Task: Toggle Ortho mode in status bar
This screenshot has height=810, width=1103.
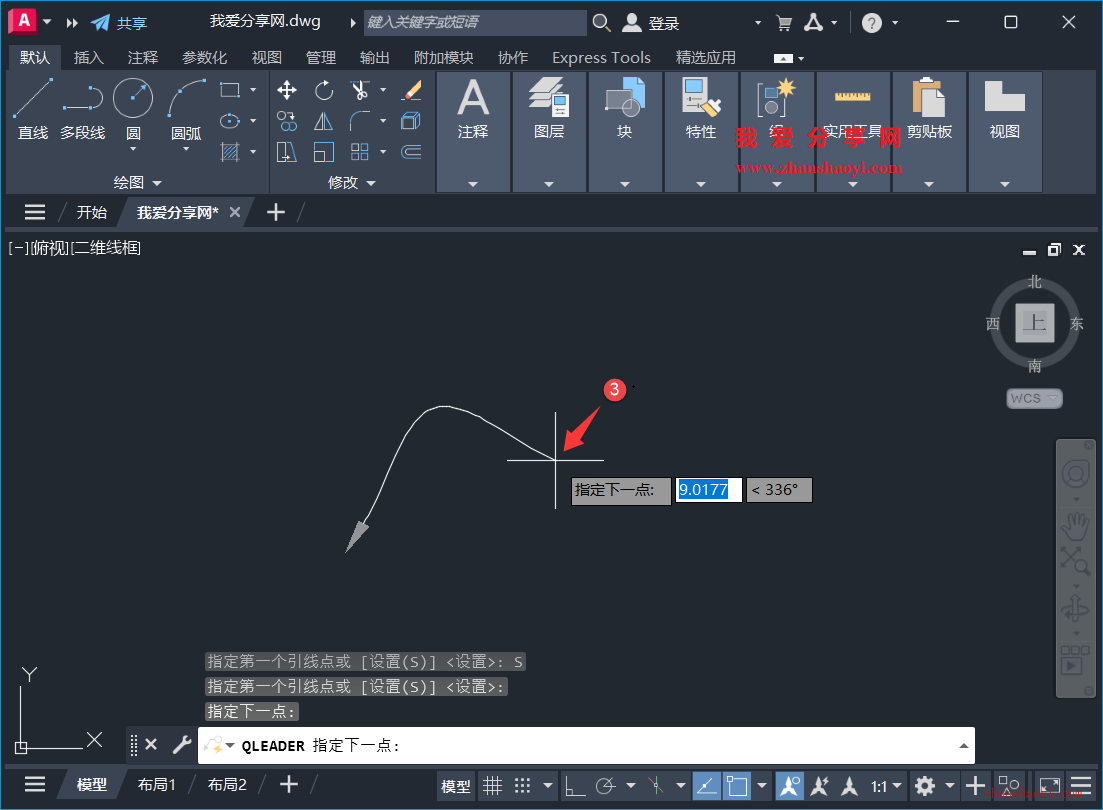Action: click(574, 785)
